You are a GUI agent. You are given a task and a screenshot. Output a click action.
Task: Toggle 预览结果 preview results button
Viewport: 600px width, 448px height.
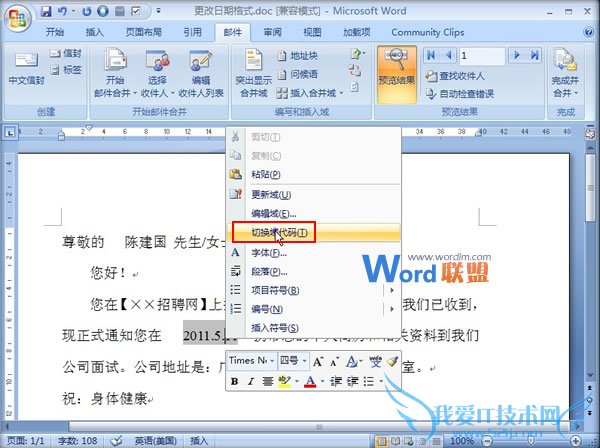[396, 75]
